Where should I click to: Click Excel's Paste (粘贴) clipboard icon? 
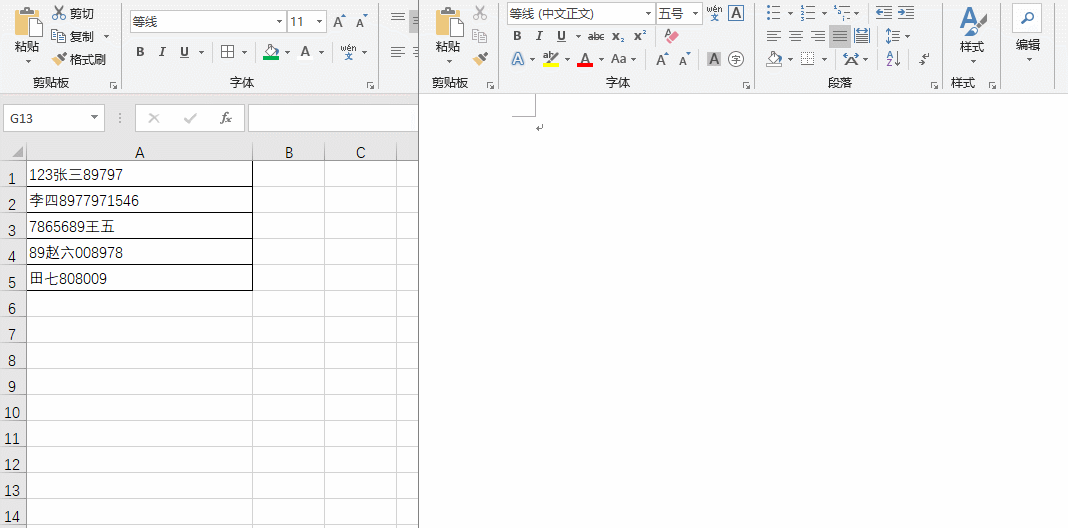[x=27, y=22]
